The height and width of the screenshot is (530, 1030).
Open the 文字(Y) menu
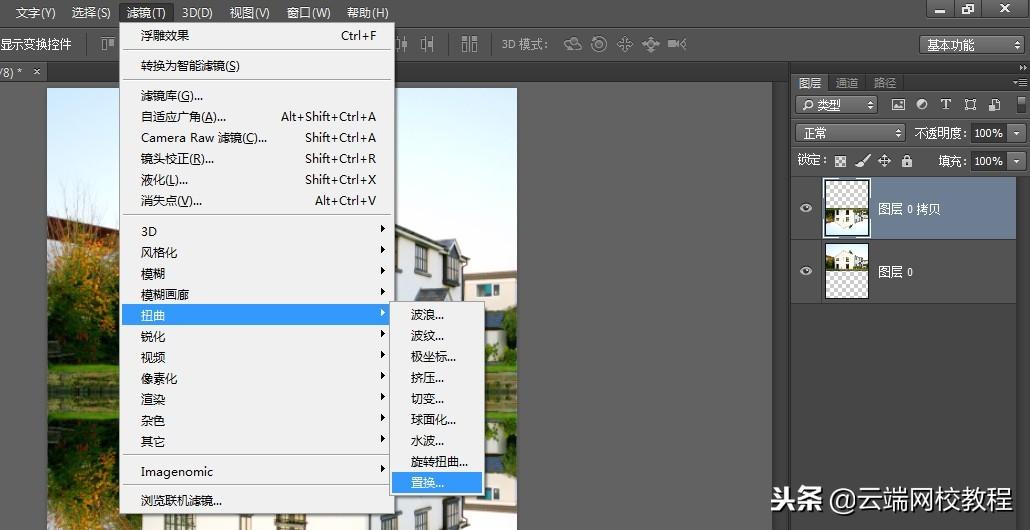tap(36, 12)
